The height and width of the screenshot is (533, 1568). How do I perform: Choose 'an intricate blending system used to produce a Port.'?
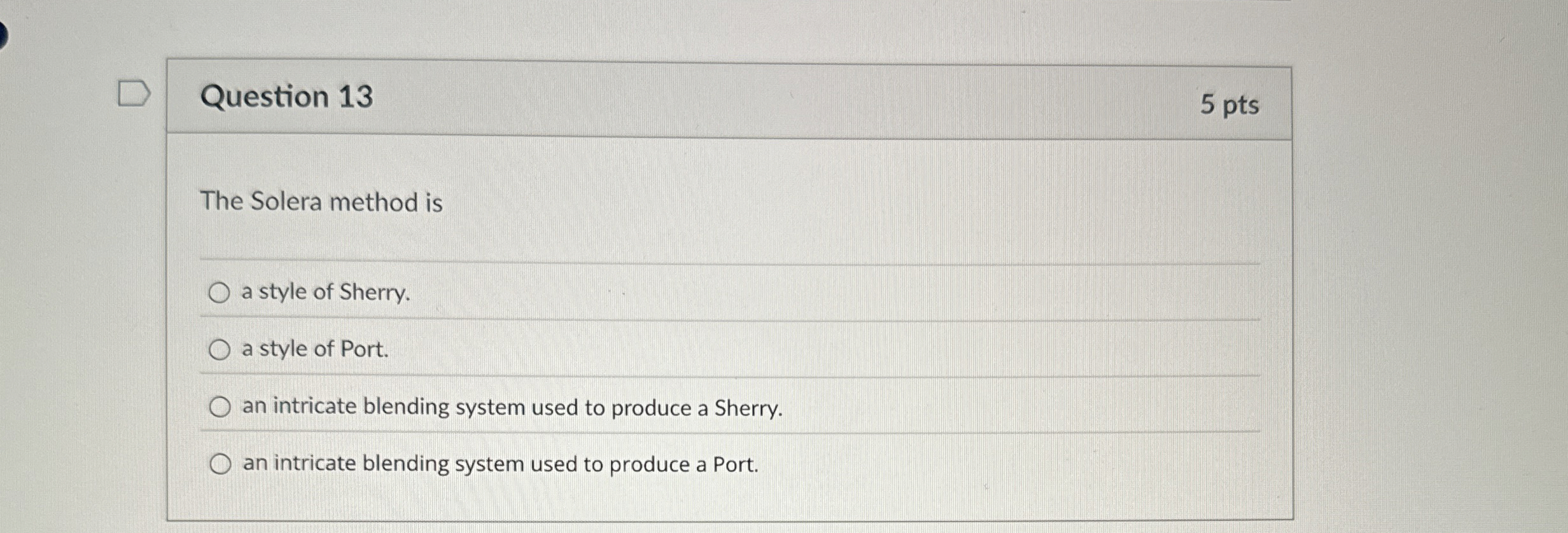tap(220, 463)
